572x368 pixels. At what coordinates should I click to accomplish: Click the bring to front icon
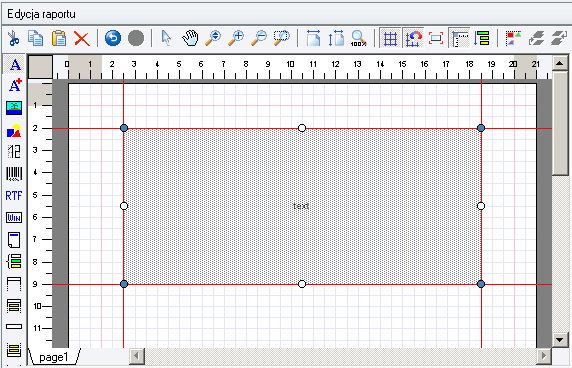point(559,38)
